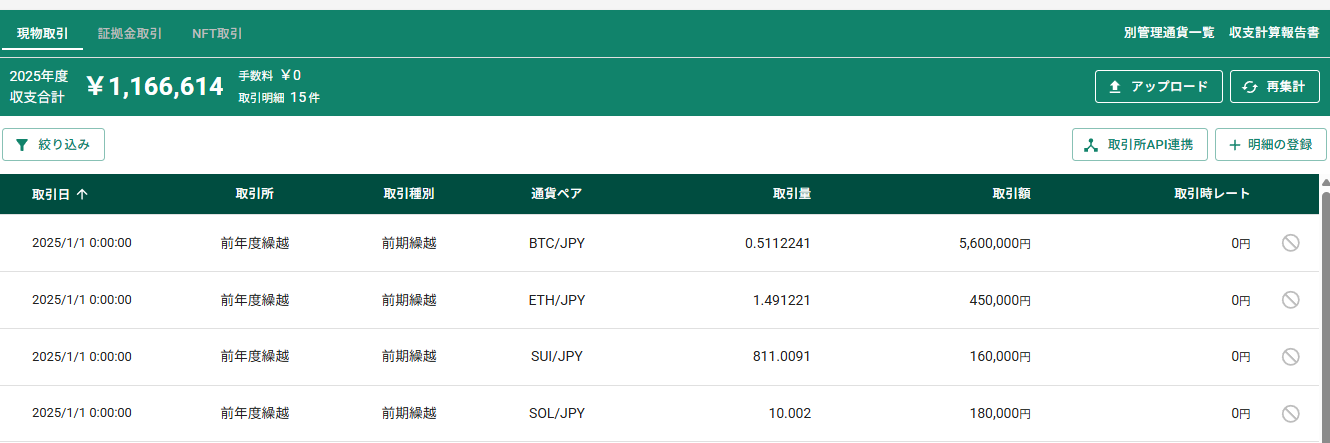The height and width of the screenshot is (443, 1330).
Task: Click 前年度繰越 in the BTC/JPY row
Action: 255,242
